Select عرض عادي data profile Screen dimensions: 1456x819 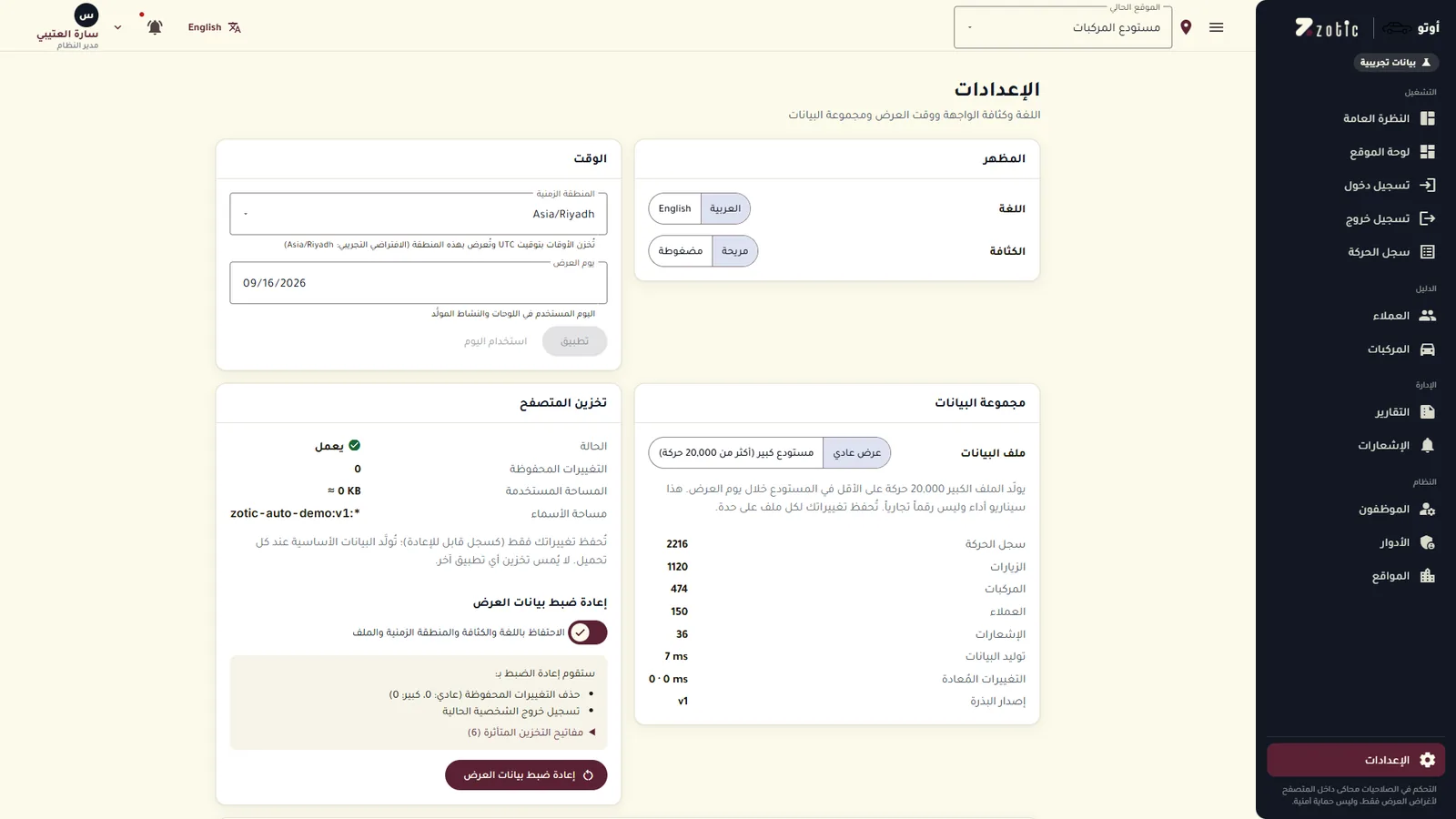856,452
